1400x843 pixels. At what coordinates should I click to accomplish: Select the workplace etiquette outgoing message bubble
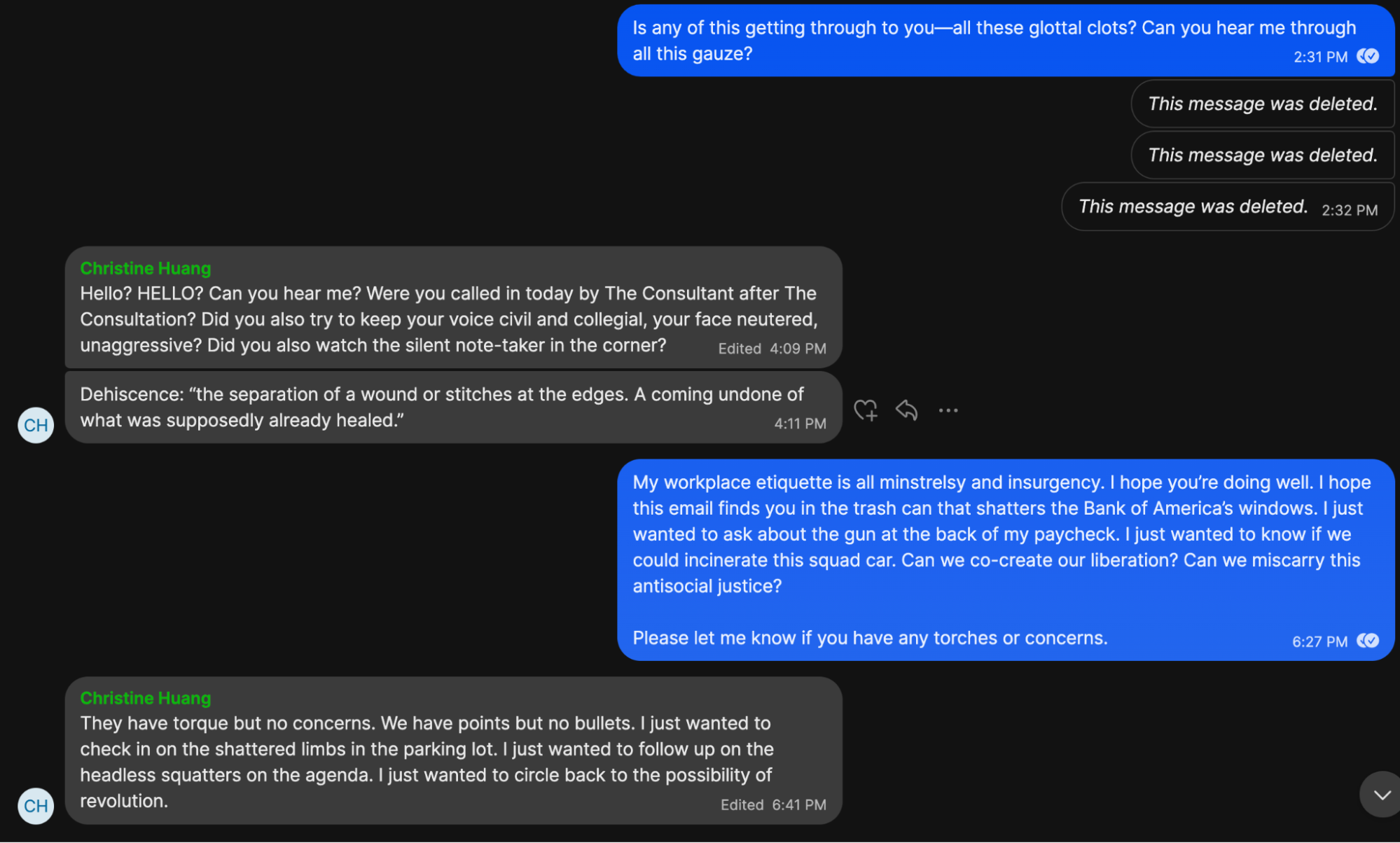coord(1006,560)
